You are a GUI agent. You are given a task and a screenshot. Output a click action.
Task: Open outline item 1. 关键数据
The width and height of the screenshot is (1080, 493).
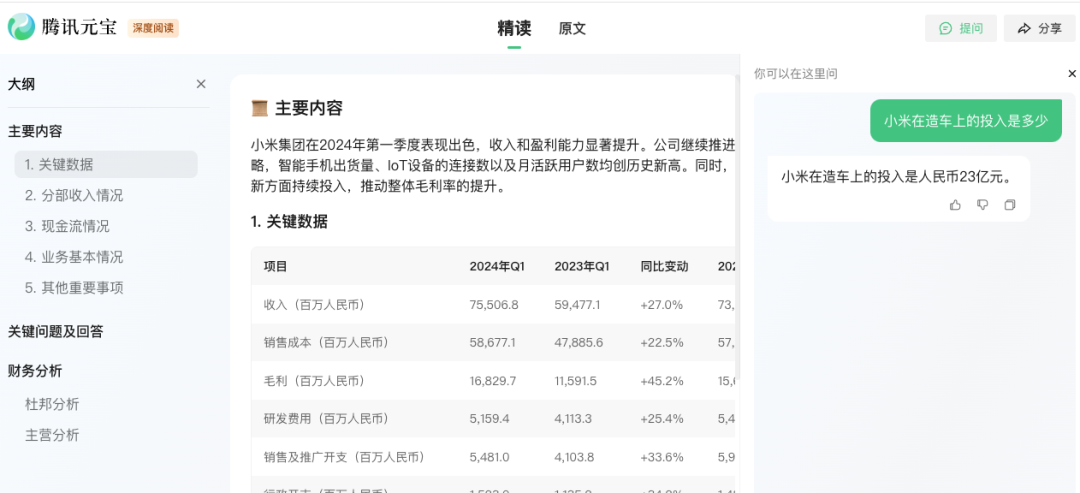pos(106,165)
